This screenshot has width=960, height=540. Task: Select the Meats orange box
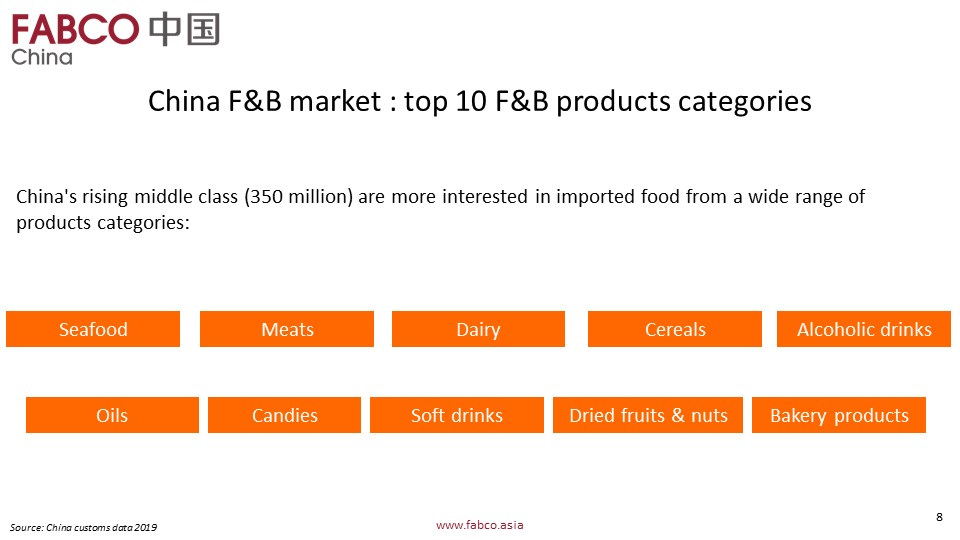[287, 329]
